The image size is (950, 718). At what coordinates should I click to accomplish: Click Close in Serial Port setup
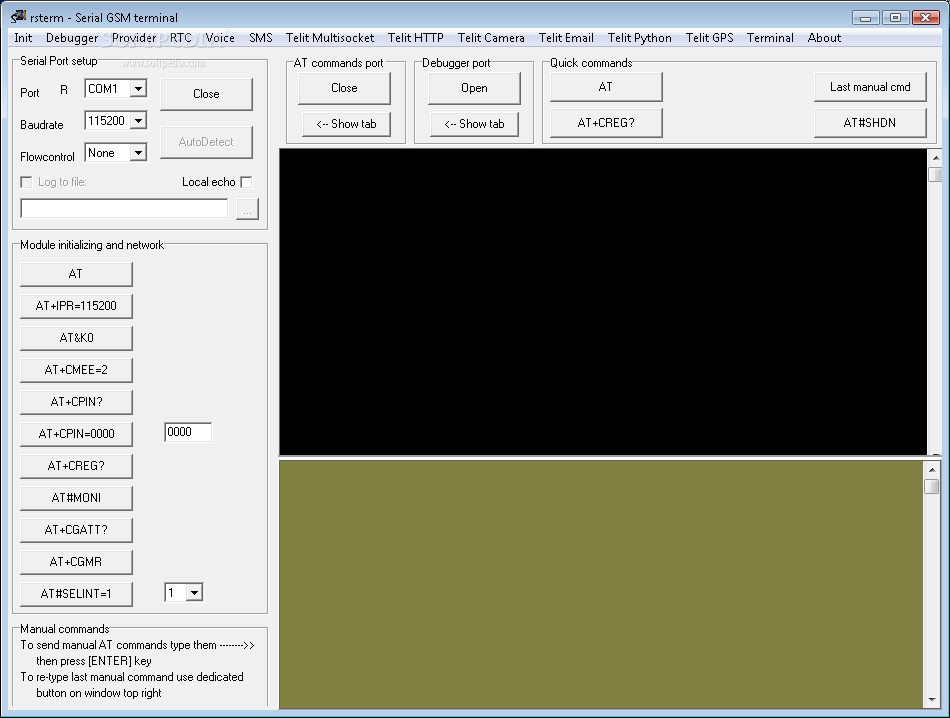(206, 94)
